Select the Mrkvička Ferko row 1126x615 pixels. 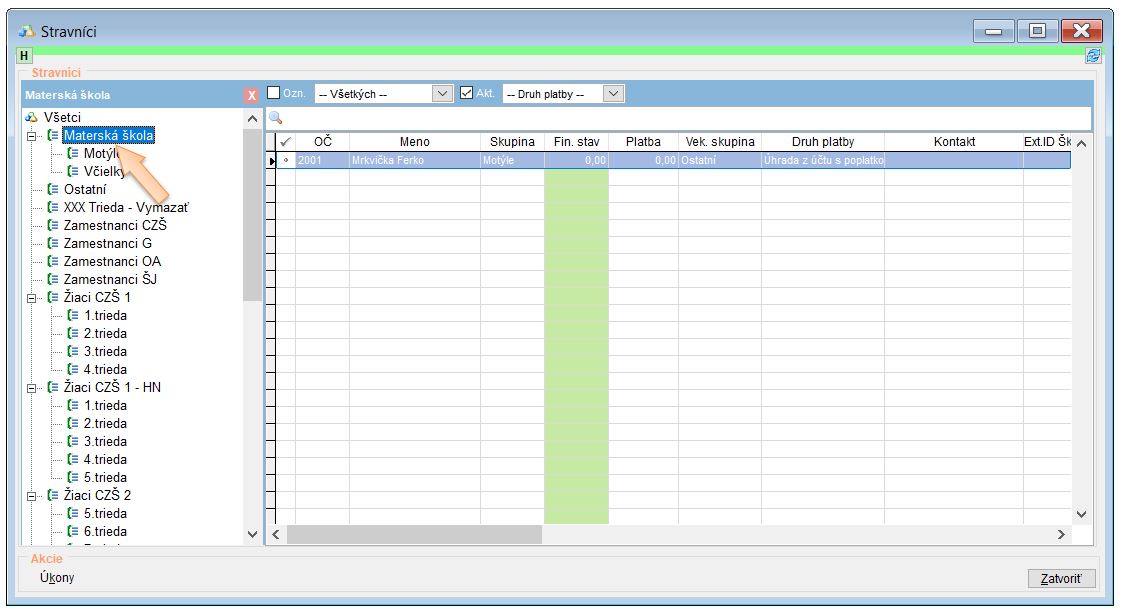click(413, 160)
